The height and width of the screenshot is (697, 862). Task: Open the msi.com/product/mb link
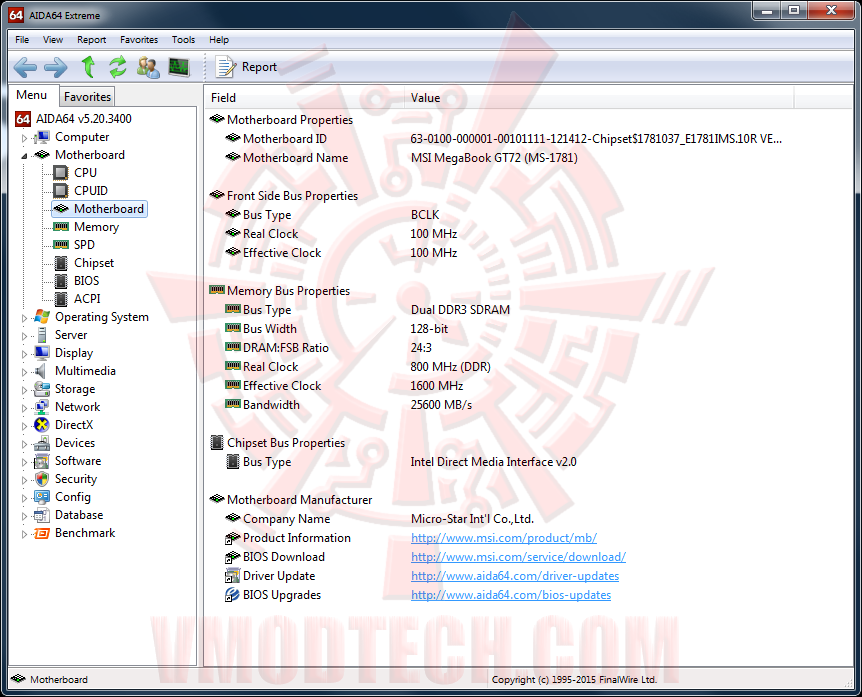[504, 538]
